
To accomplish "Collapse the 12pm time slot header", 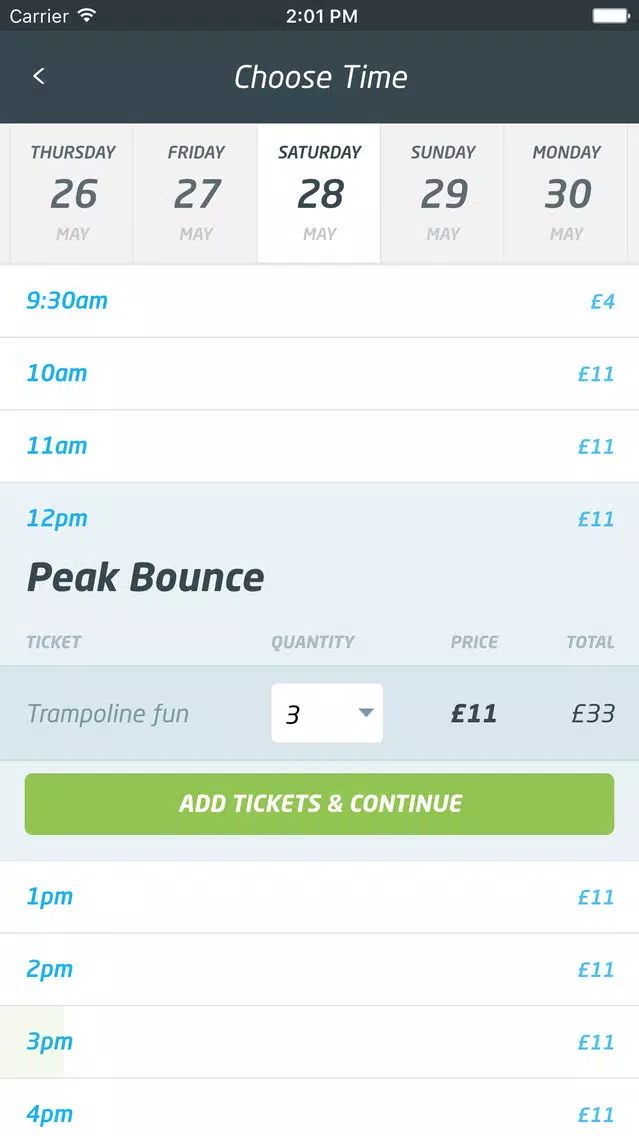I will pyautogui.click(x=320, y=519).
